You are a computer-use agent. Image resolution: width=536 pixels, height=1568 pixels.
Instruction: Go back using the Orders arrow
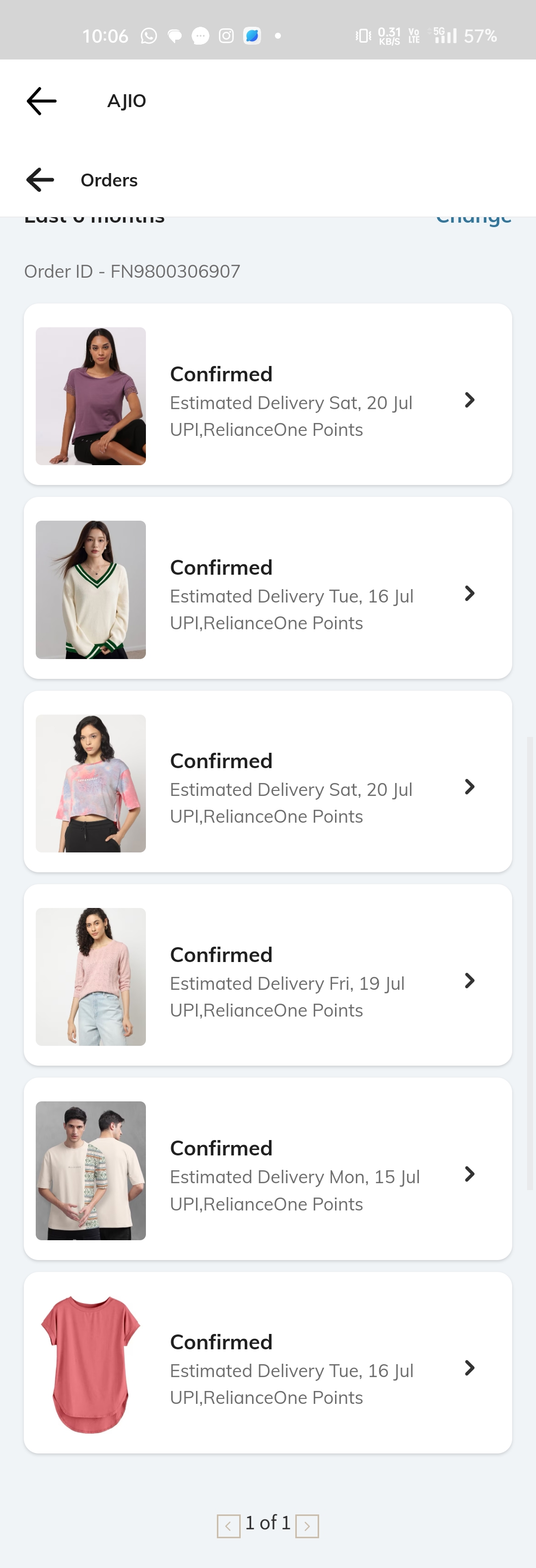click(x=40, y=180)
